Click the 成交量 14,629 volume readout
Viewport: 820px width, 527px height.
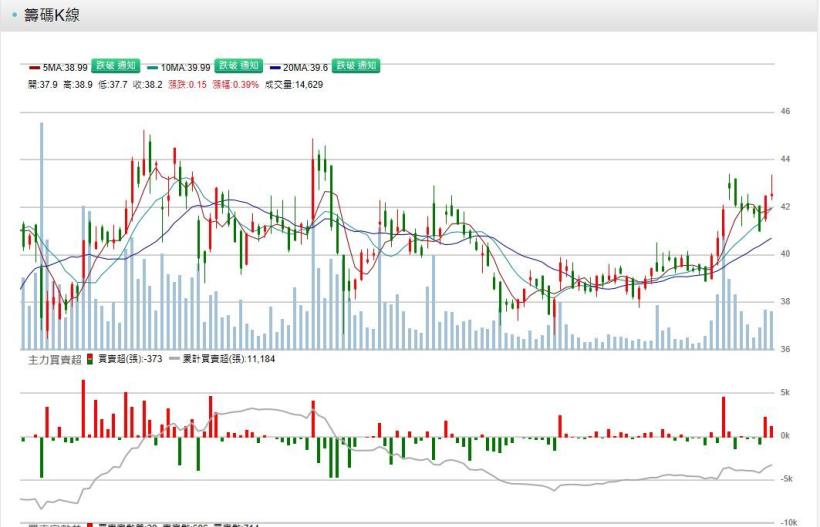[x=293, y=85]
